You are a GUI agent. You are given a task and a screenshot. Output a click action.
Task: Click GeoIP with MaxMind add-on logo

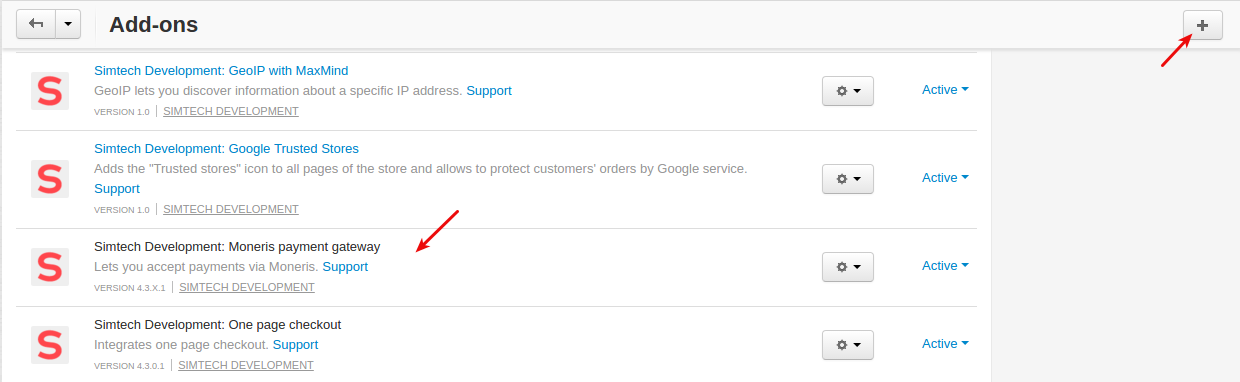click(x=49, y=91)
